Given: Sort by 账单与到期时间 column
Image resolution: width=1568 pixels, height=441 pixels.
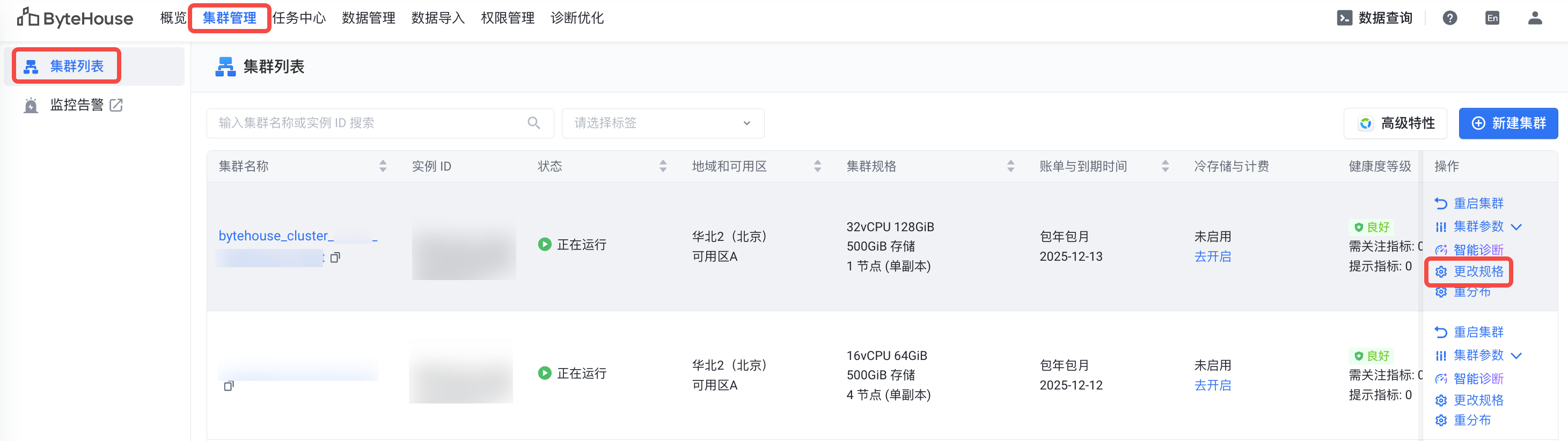Looking at the screenshot, I should point(1165,166).
